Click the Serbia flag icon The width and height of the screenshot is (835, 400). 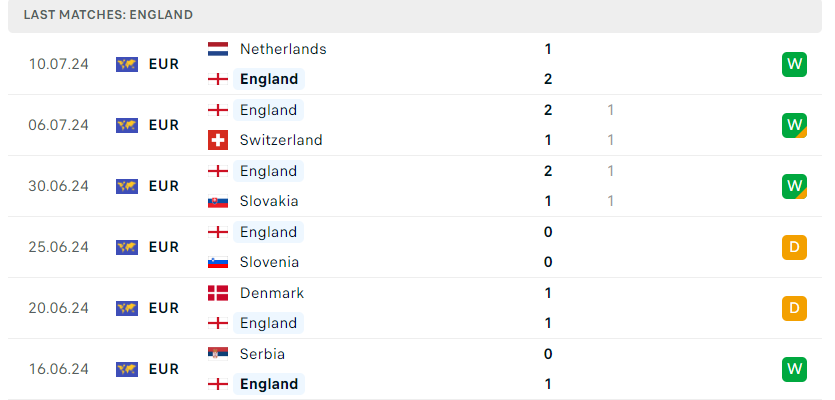[217, 354]
